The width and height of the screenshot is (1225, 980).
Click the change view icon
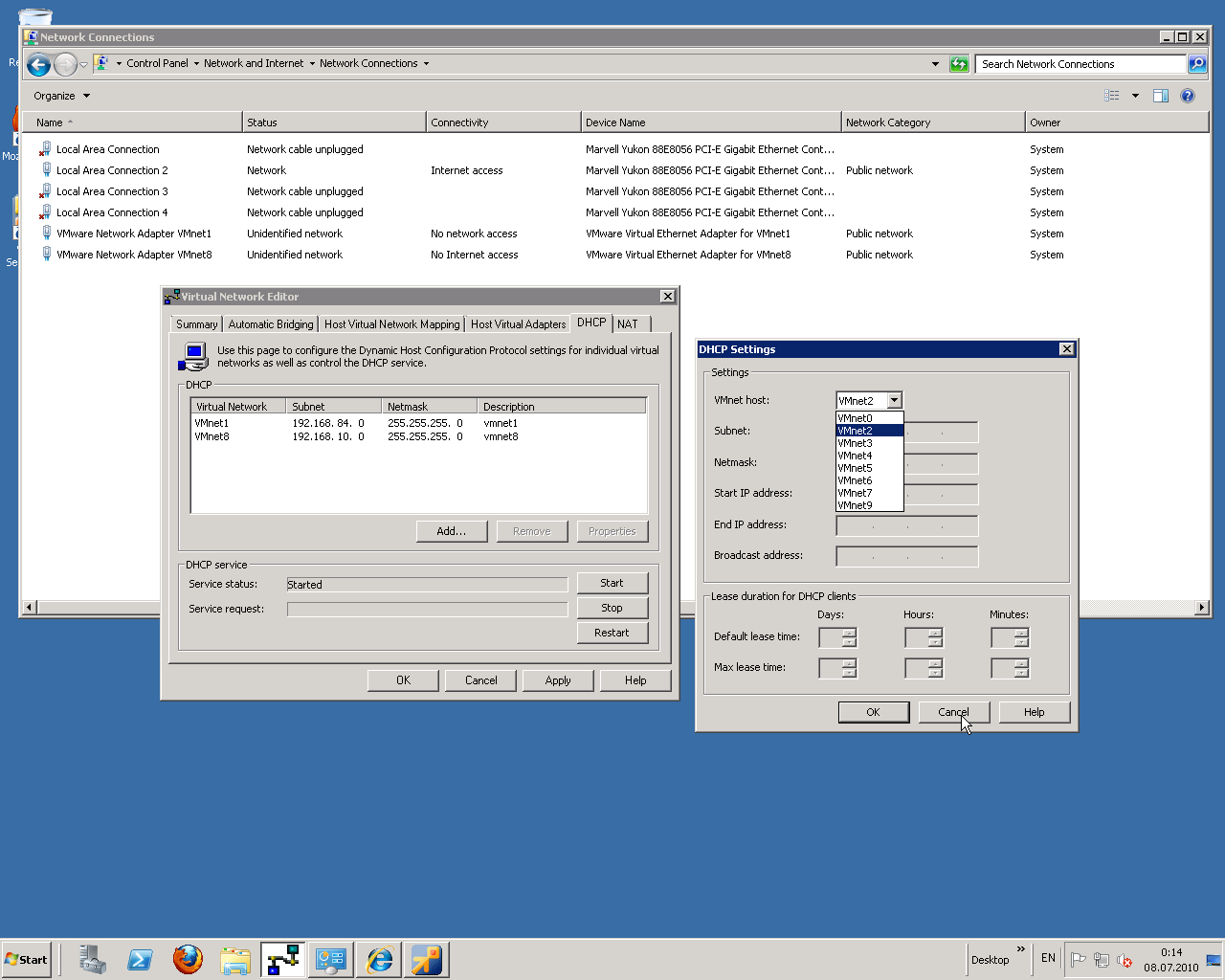tap(1112, 96)
